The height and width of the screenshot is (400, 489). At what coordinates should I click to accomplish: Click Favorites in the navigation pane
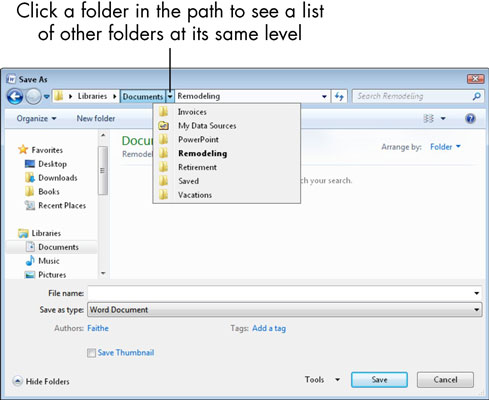coord(47,150)
